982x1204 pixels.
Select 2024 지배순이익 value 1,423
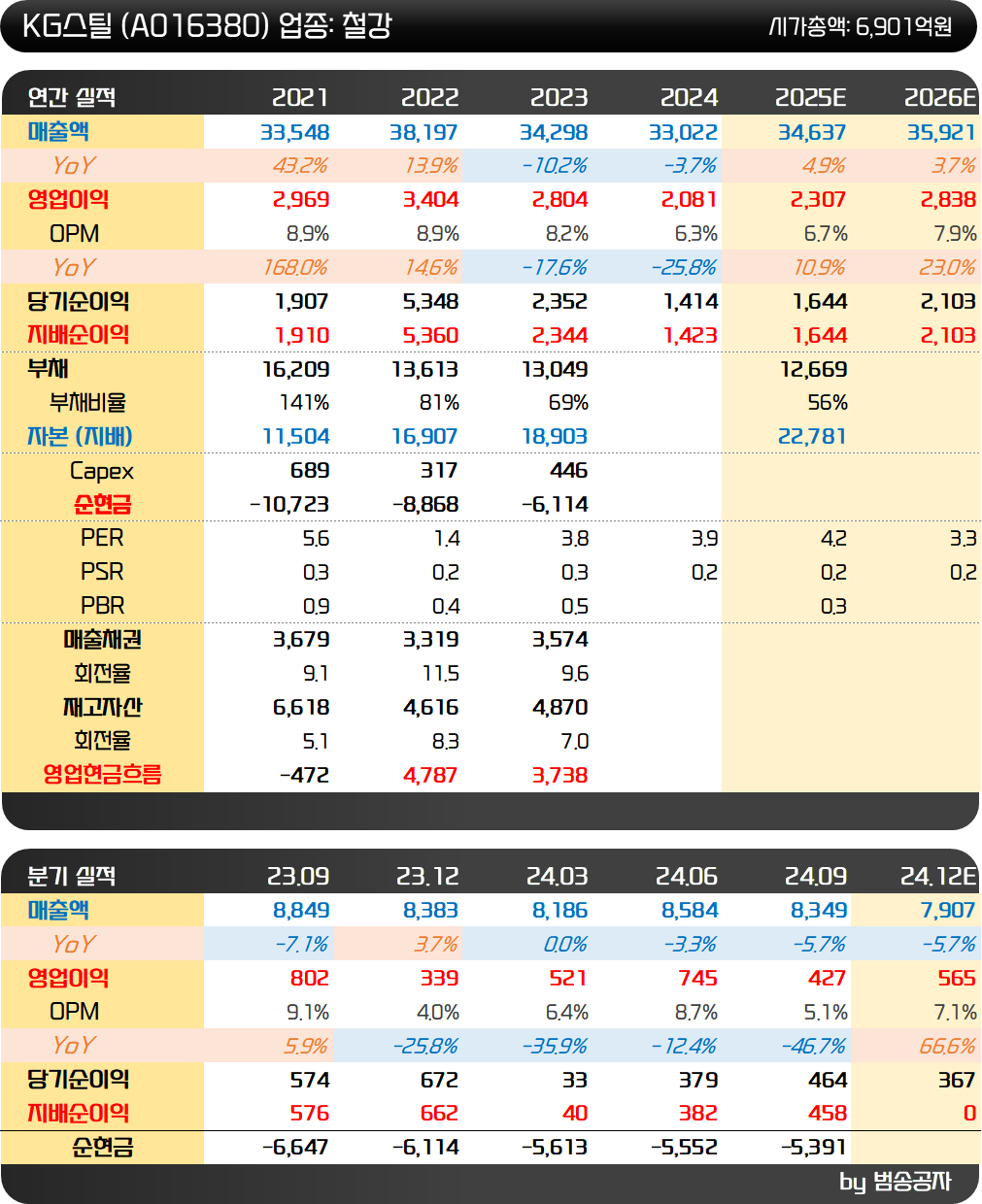pyautogui.click(x=691, y=335)
